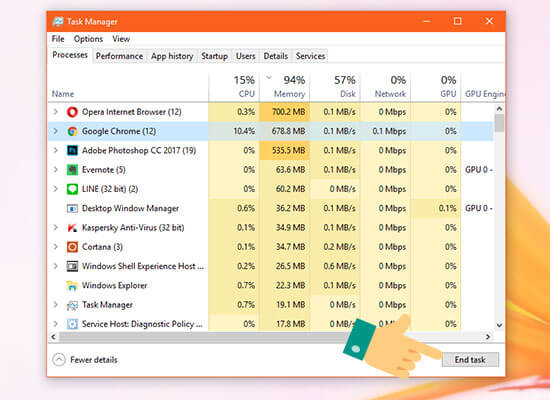Select the Evernote GPU 0 engine cell
Screen dimensions: 550x400
point(478,170)
